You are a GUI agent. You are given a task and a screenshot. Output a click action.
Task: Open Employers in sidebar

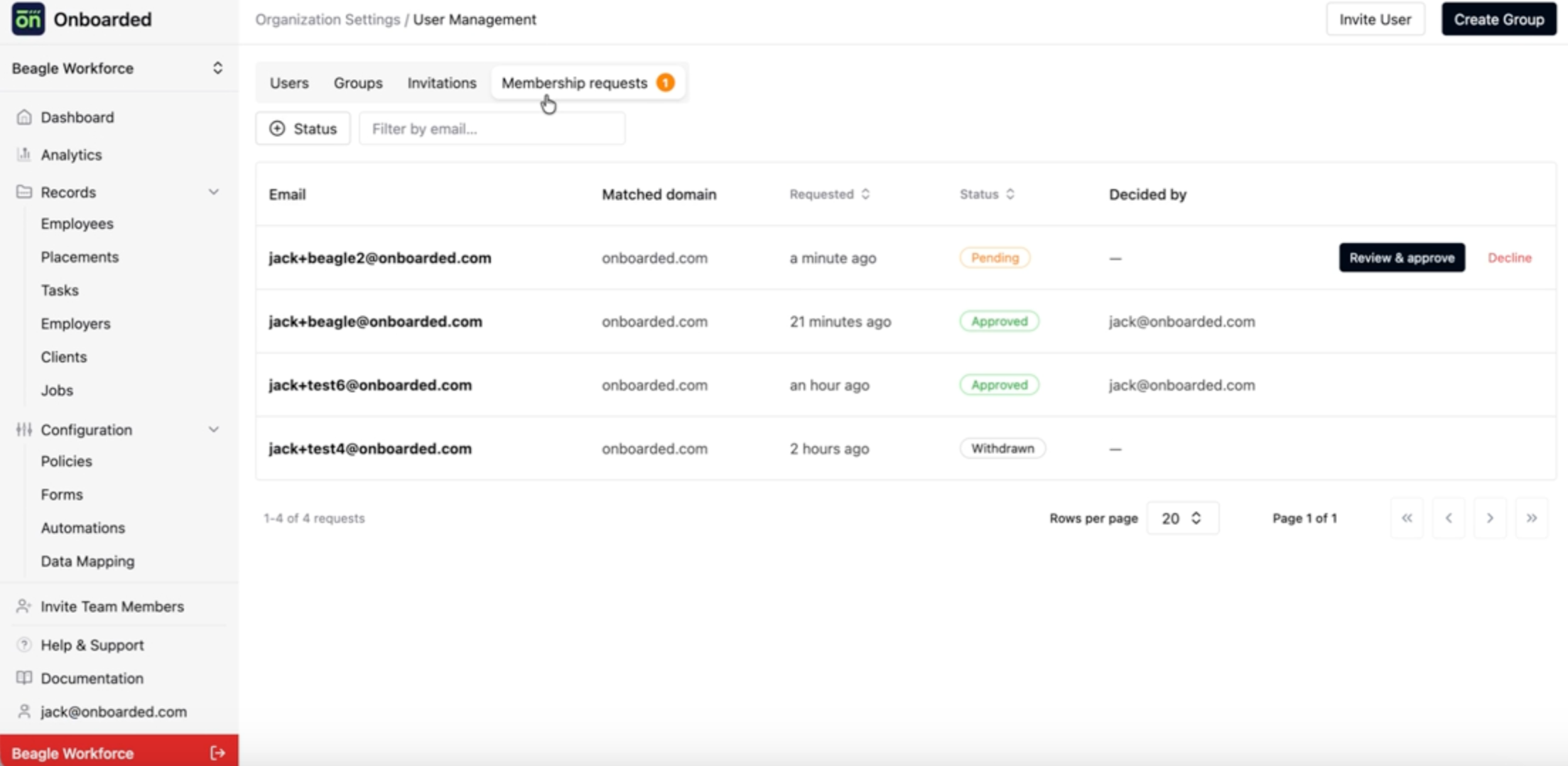click(75, 323)
